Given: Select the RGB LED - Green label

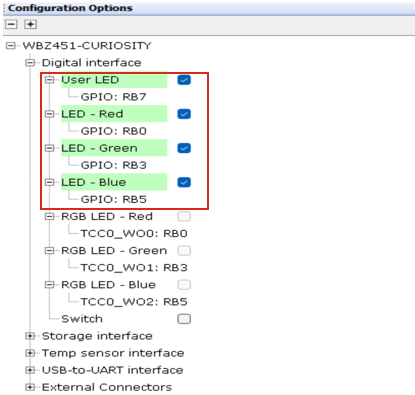Looking at the screenshot, I should 114,251.
